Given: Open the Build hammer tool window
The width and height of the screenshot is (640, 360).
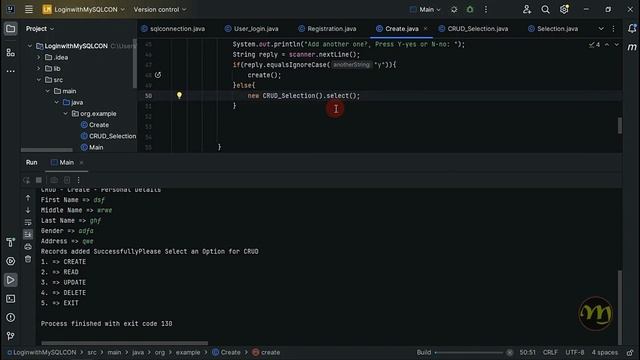Looking at the screenshot, I should [x=11, y=242].
